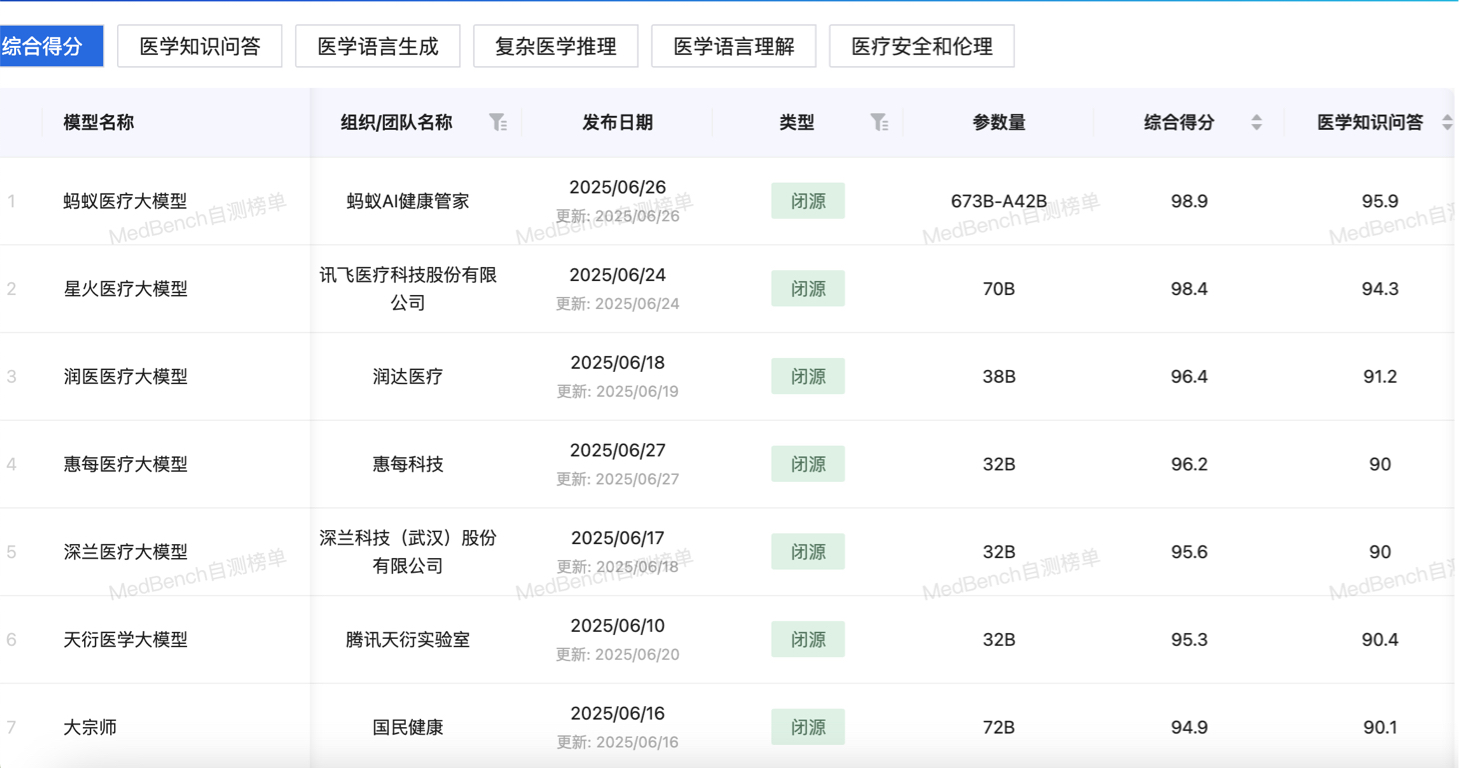Click organization 润达医疗

click(x=408, y=377)
